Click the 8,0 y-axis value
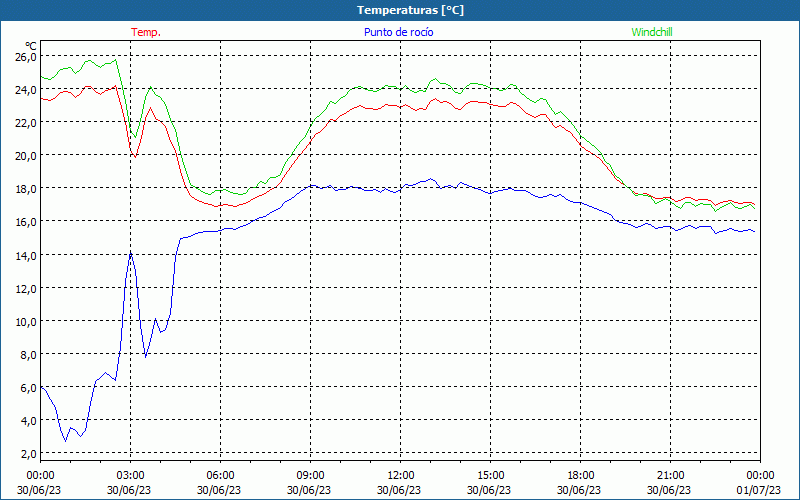 [x=28, y=355]
